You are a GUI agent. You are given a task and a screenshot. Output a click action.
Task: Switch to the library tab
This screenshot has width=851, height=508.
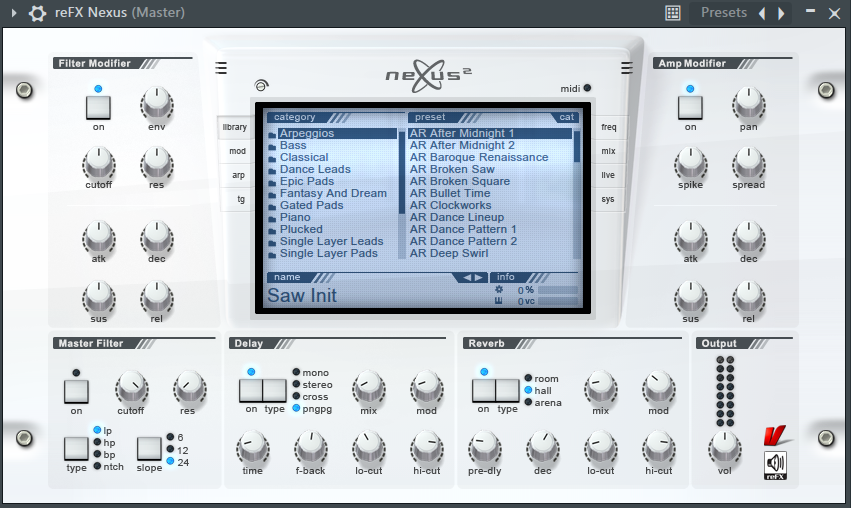[x=234, y=127]
